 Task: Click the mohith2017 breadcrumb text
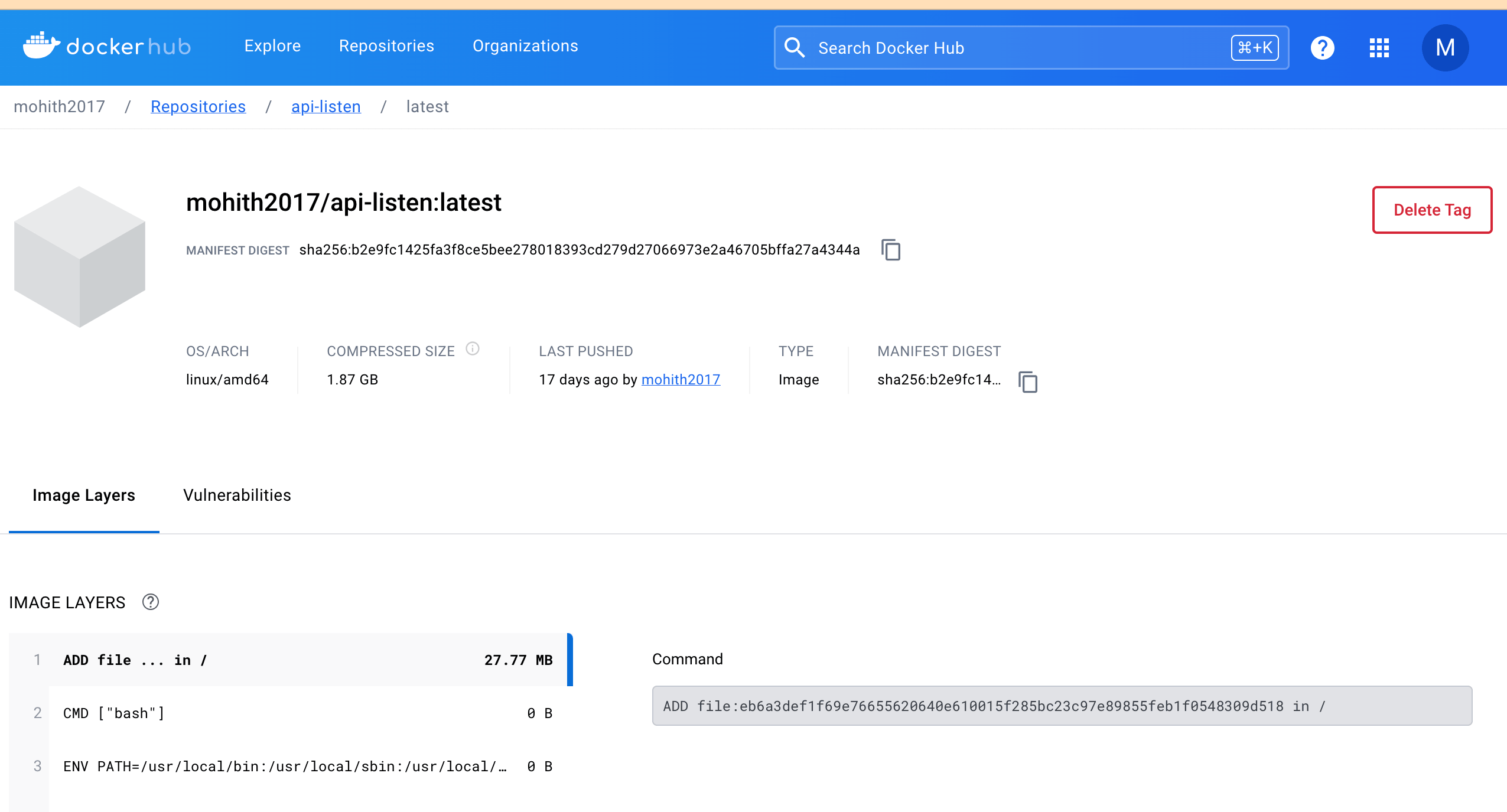[x=59, y=106]
